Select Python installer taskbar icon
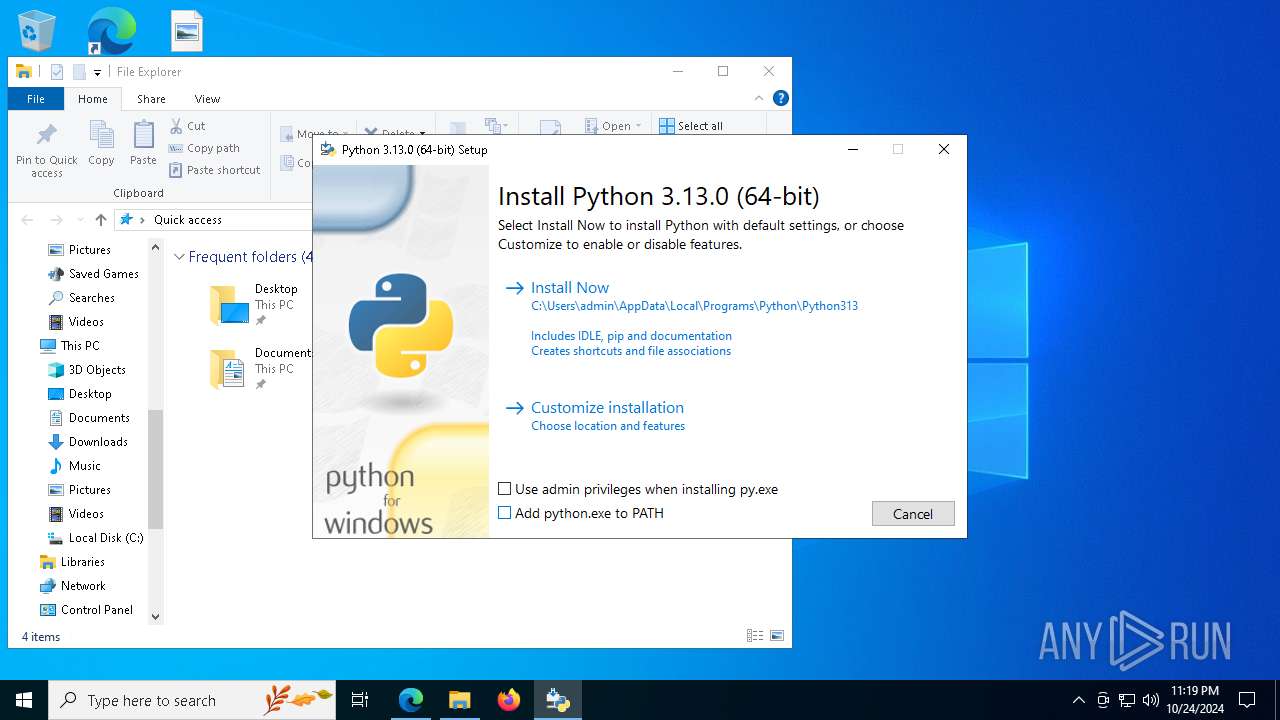 point(557,700)
